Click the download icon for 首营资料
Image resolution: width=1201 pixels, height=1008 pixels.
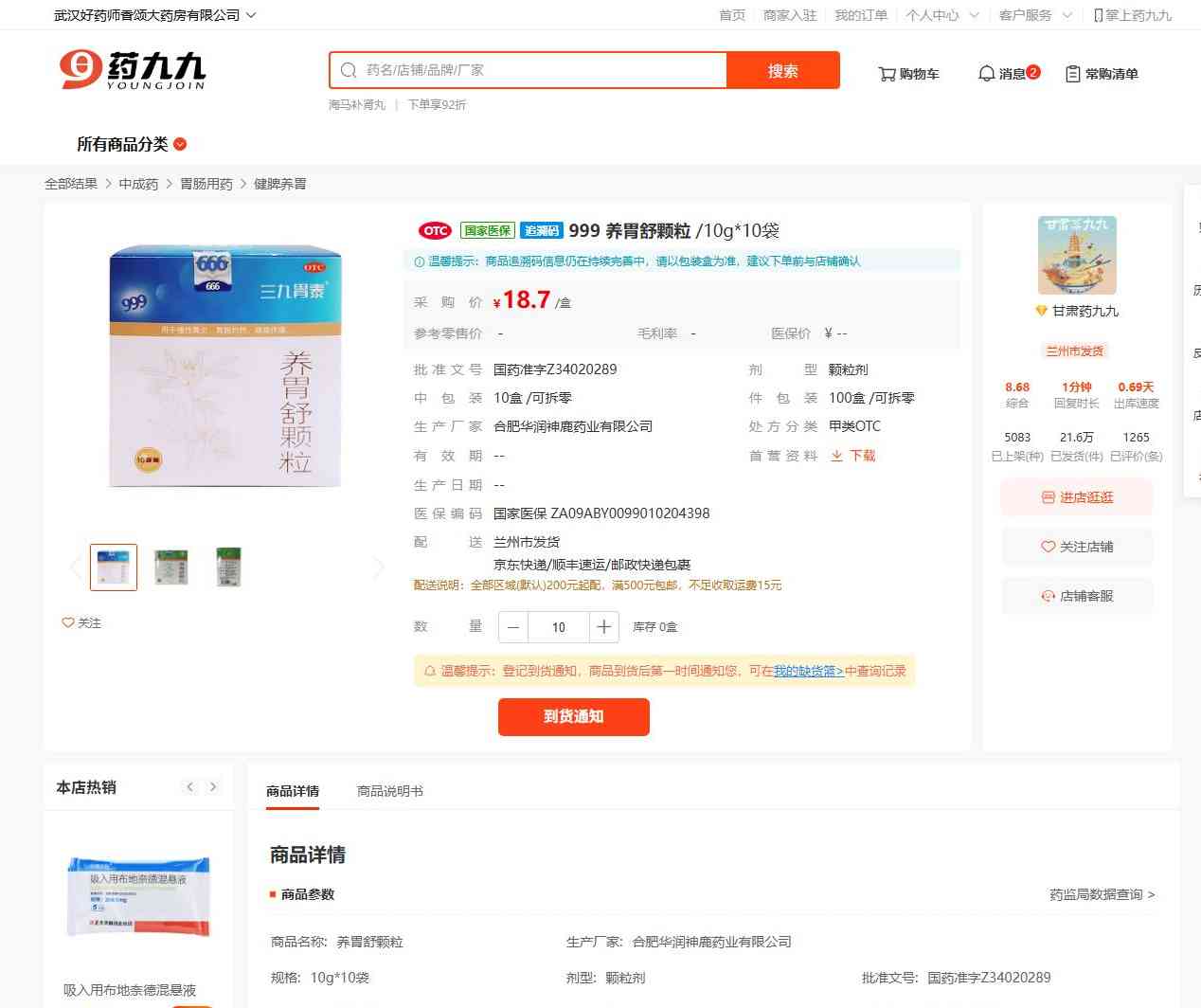[x=837, y=456]
